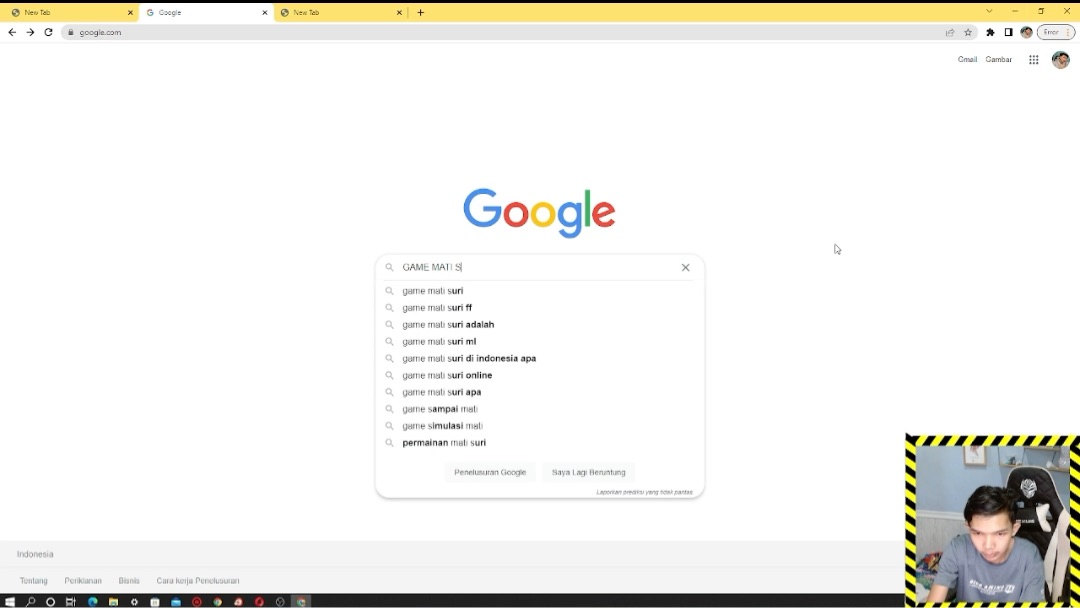Open Google account avatar at top right

coord(1061,60)
